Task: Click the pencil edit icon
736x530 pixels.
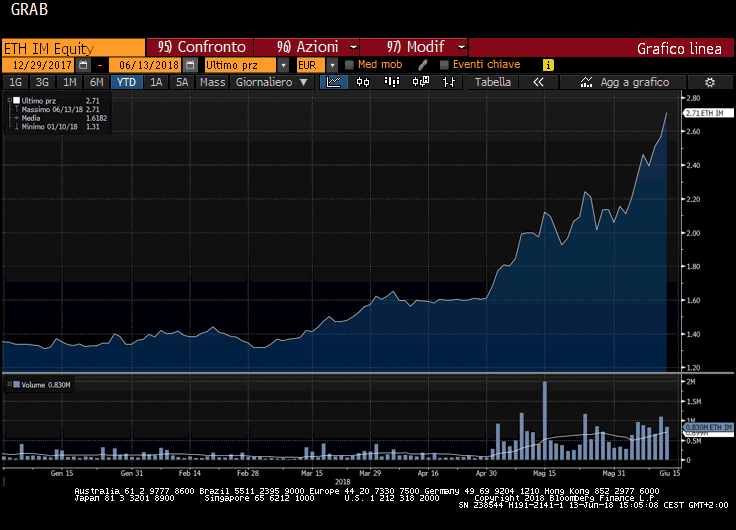Action: (x=423, y=65)
